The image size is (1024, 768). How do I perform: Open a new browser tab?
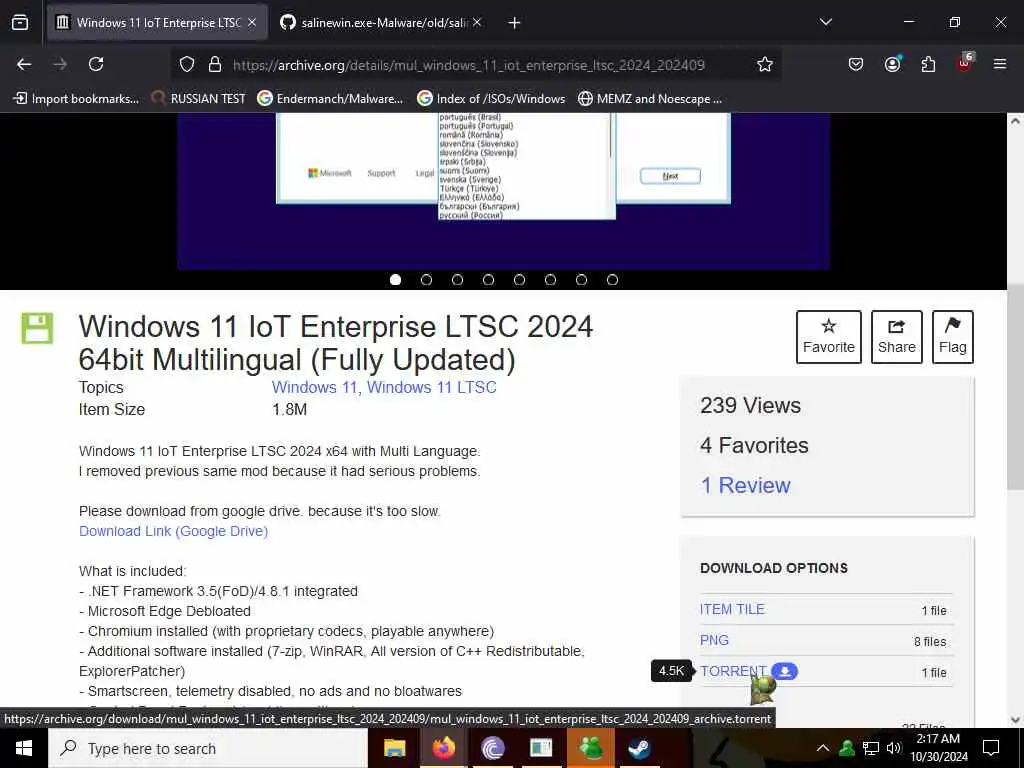tap(514, 23)
